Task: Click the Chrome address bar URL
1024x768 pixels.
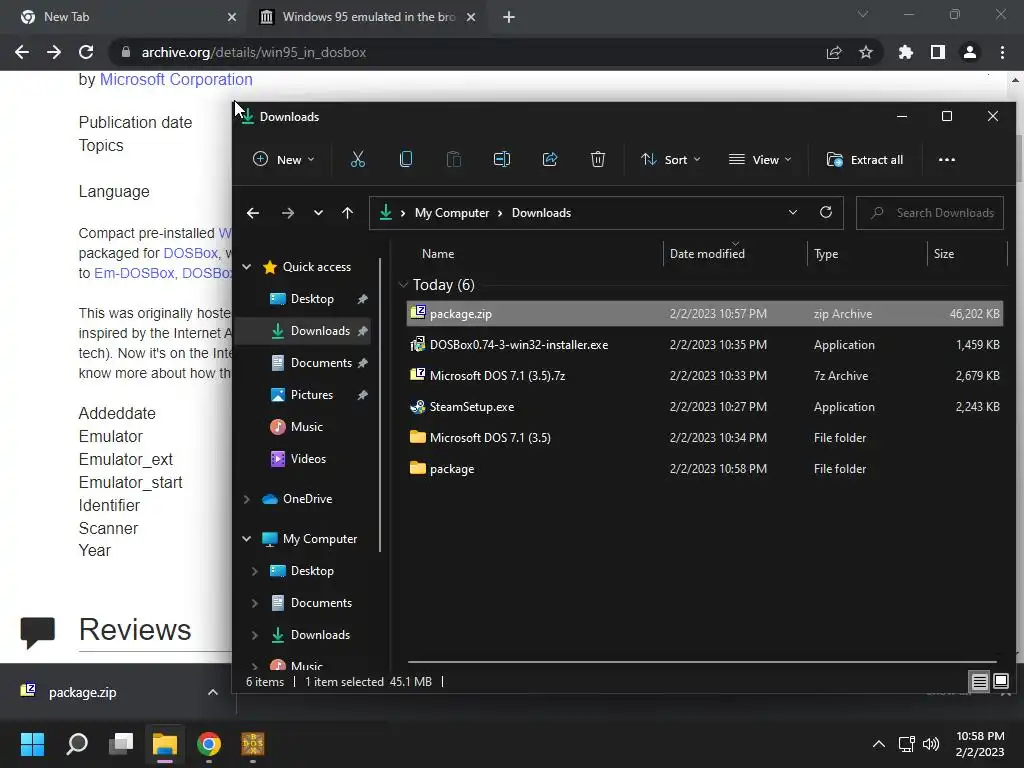Action: click(x=253, y=52)
